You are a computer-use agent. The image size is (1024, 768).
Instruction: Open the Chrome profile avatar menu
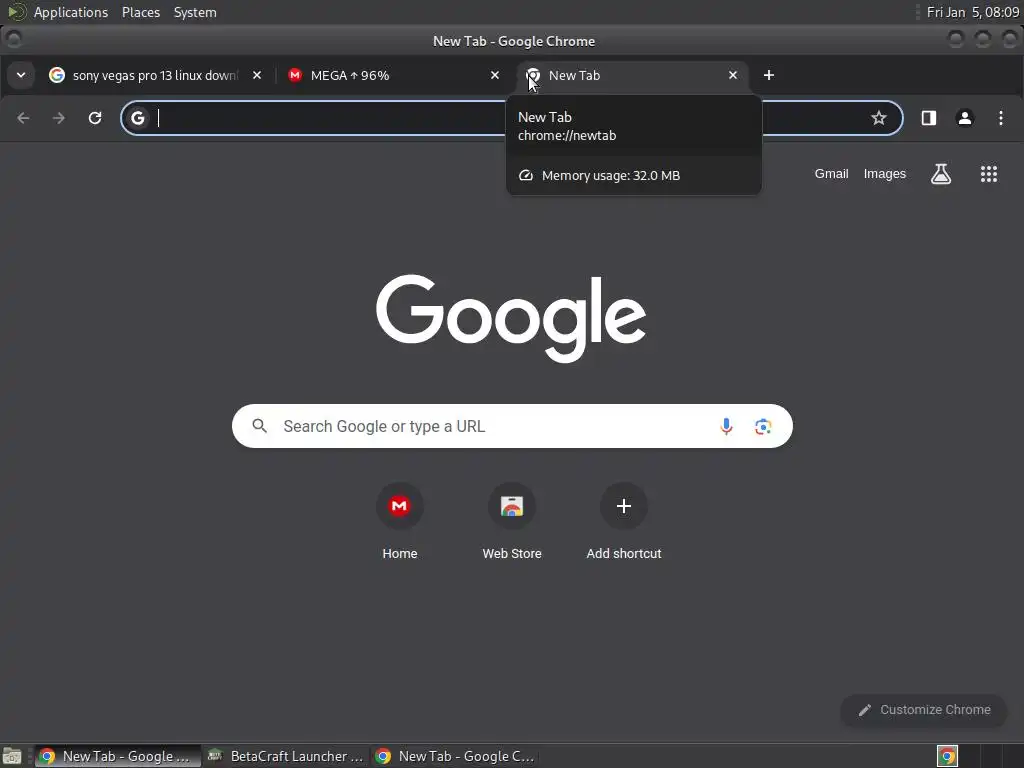[965, 118]
